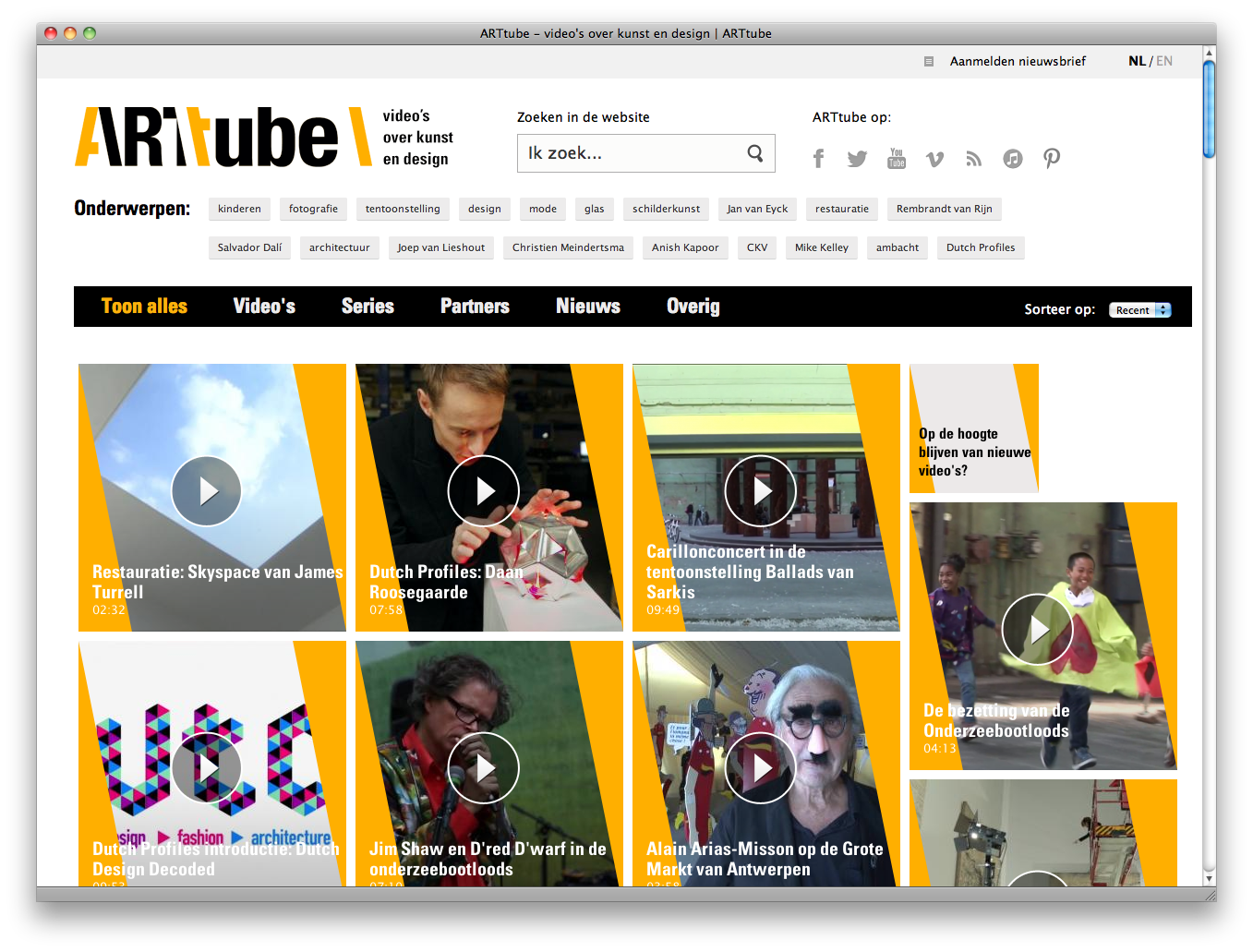Viewport: 1253px width, 952px height.
Task: Open the 'Alain Arias-Misson op de Grote Markt' title
Action: pyautogui.click(x=765, y=859)
